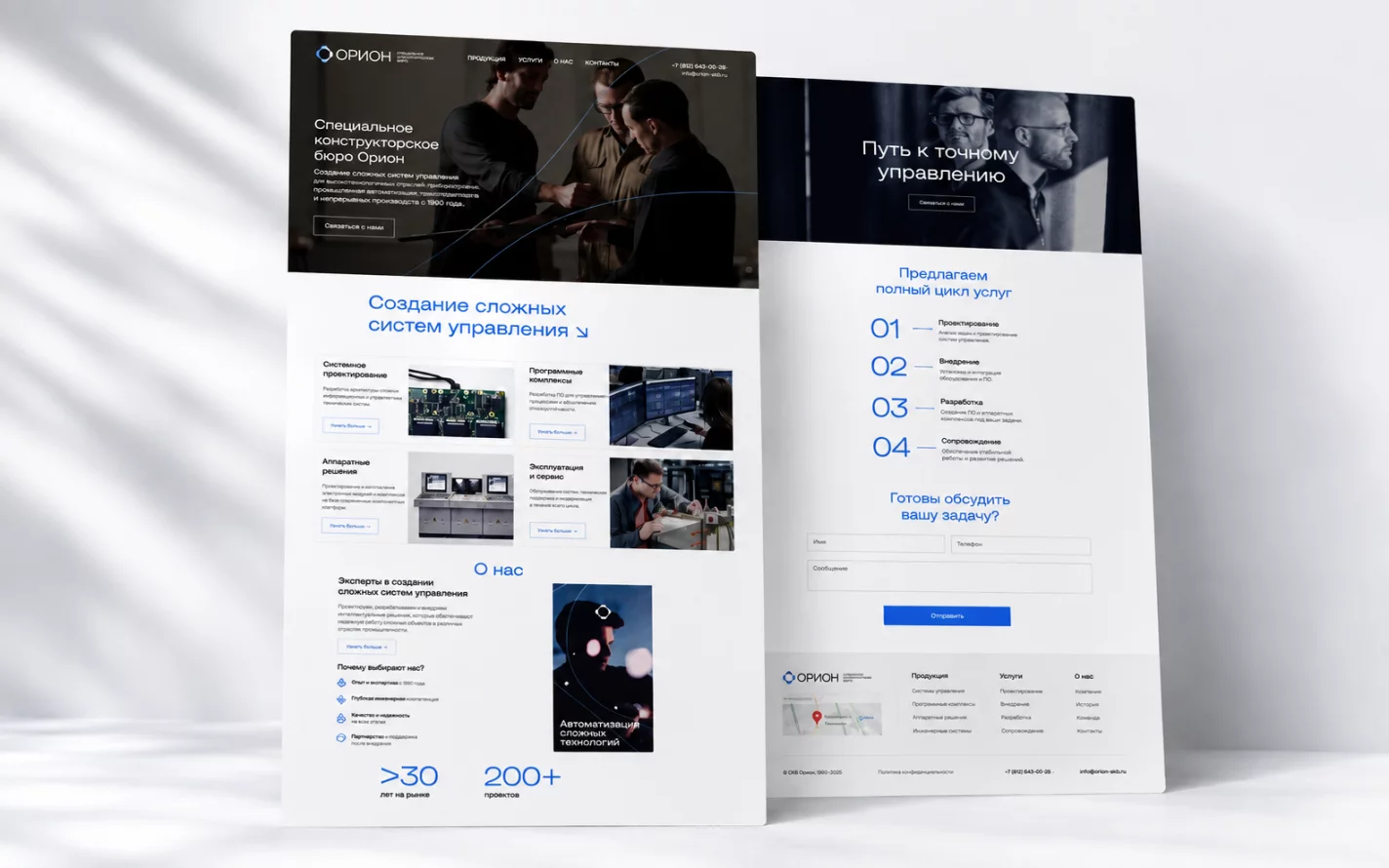Click the engineer servicing equipment photo
1389x868 pixels.
[x=672, y=503]
